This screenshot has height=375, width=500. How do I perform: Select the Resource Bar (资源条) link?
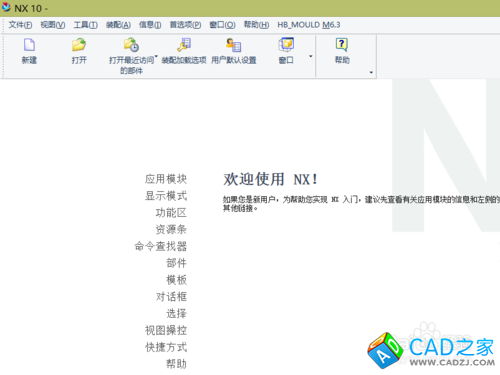pyautogui.click(x=171, y=229)
